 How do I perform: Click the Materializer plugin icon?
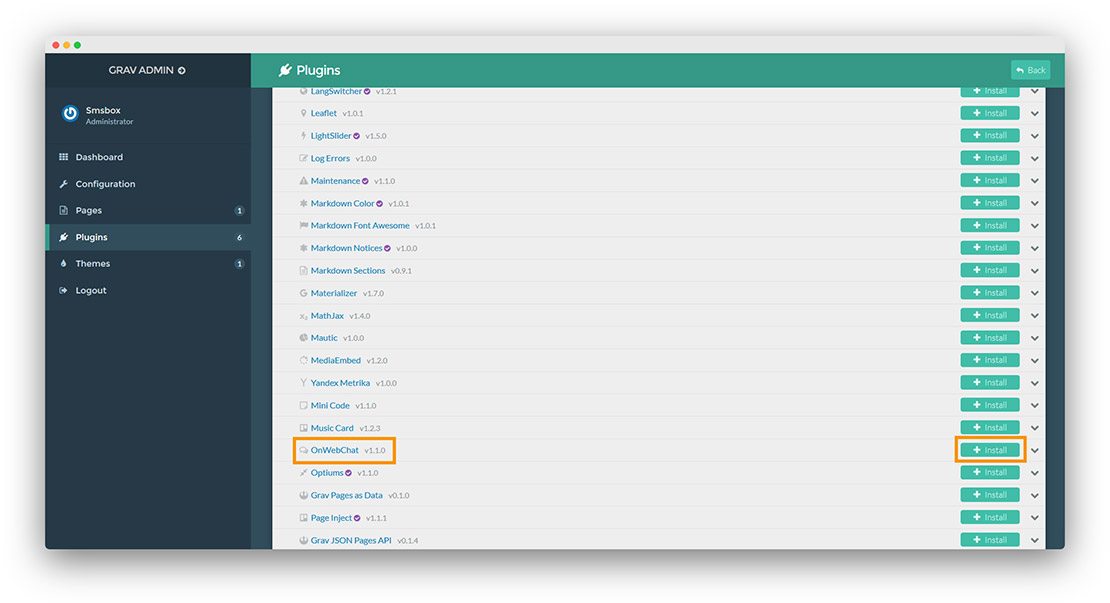(x=304, y=292)
